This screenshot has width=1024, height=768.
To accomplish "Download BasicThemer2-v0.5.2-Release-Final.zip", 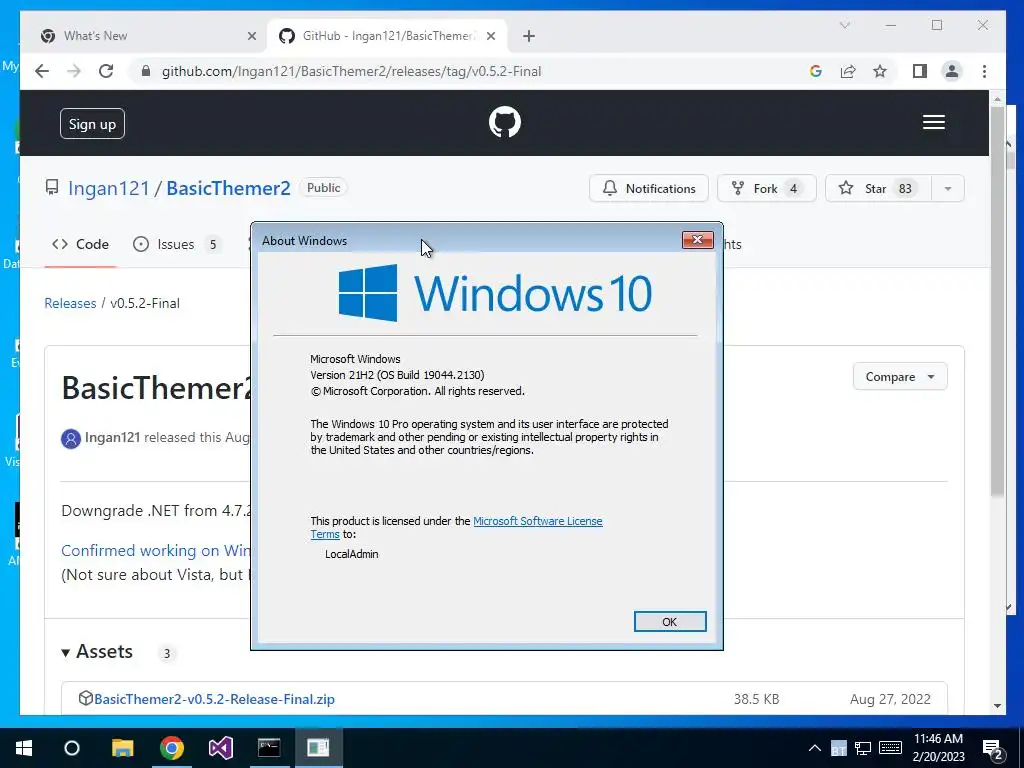I will (x=214, y=699).
